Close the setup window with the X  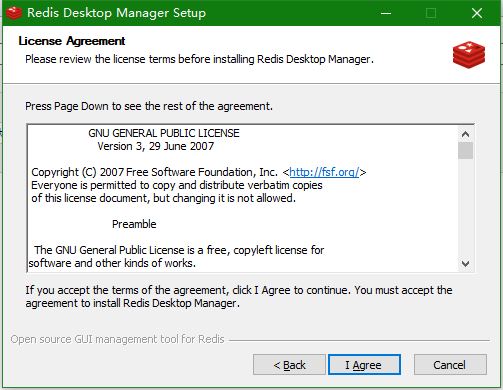point(477,13)
